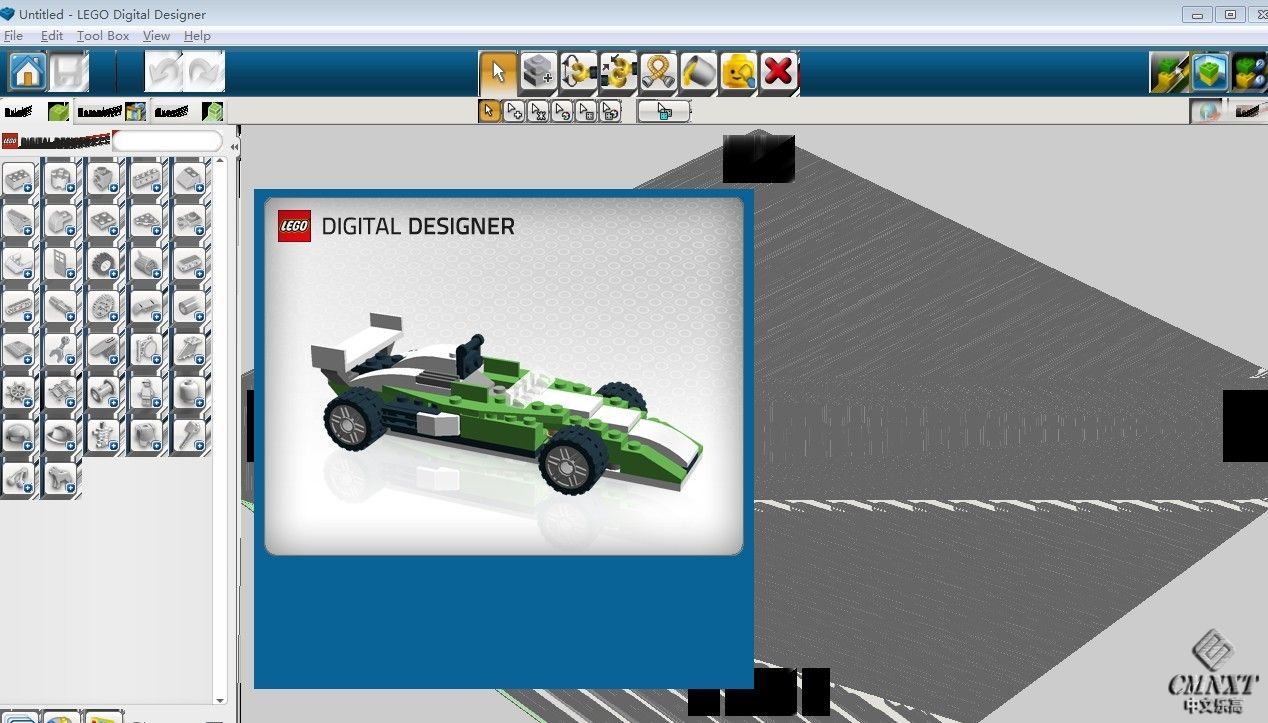Choose shape selection sub-tool
1268x723 pixels.
click(586, 111)
